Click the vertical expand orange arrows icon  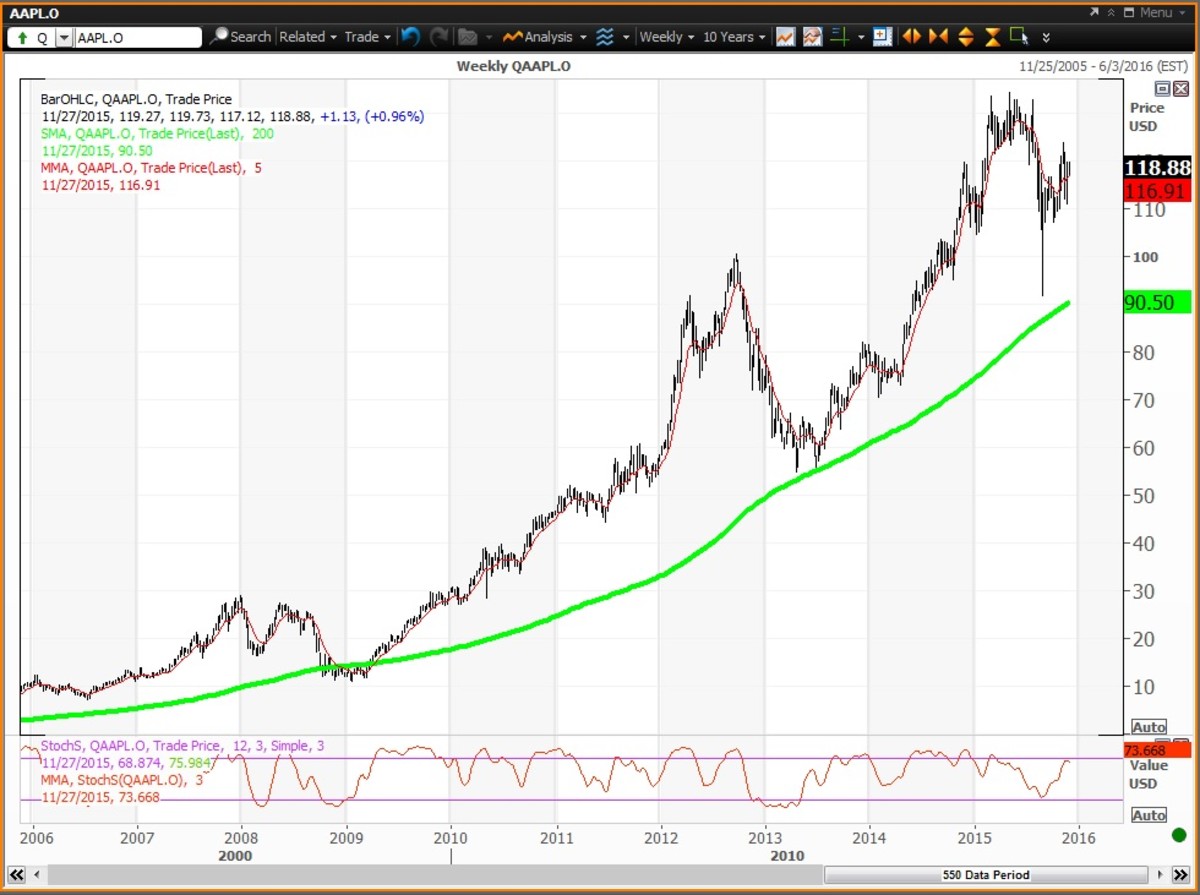[965, 37]
